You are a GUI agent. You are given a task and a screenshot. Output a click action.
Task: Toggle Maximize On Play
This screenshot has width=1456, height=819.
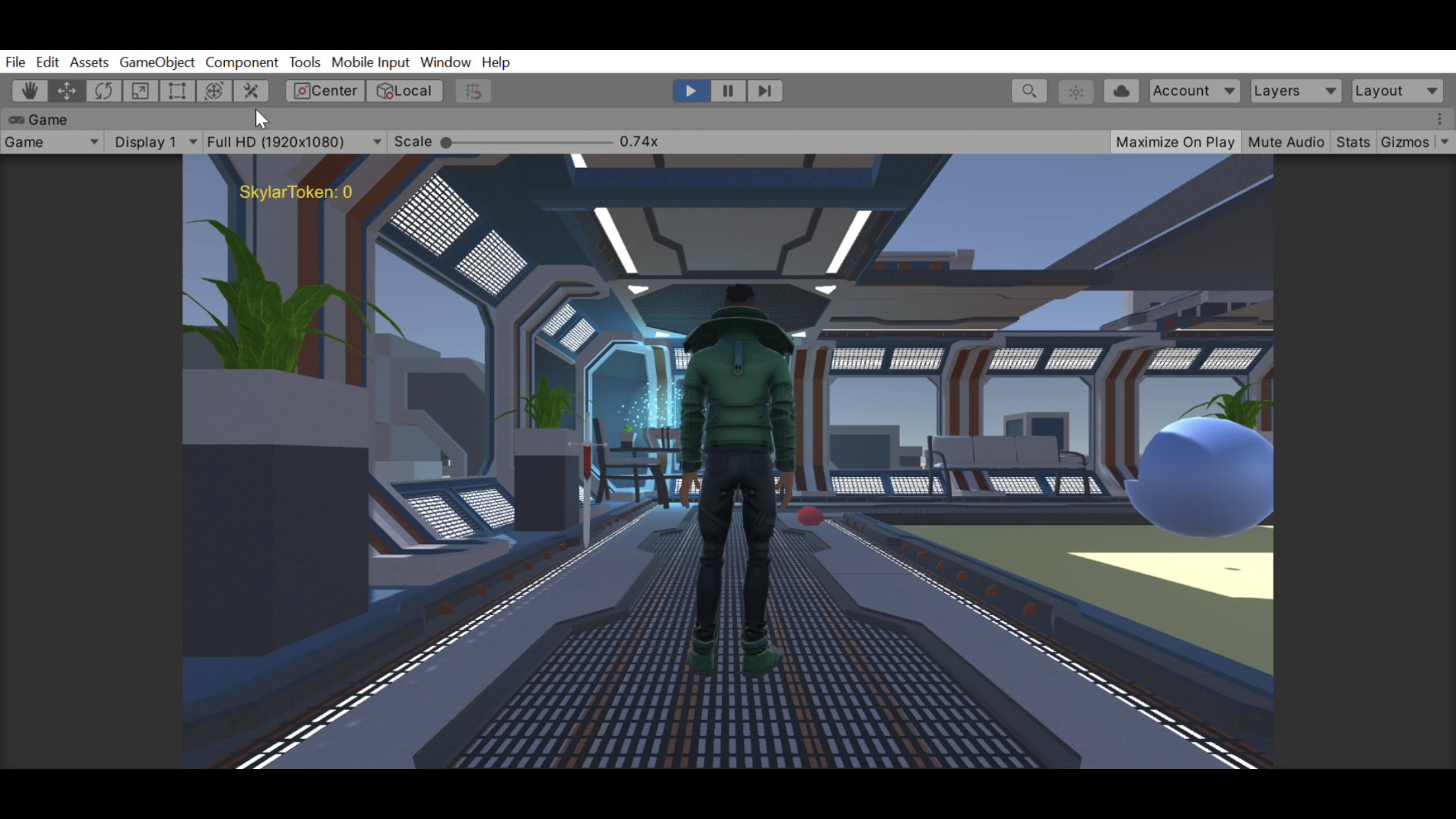click(x=1174, y=142)
